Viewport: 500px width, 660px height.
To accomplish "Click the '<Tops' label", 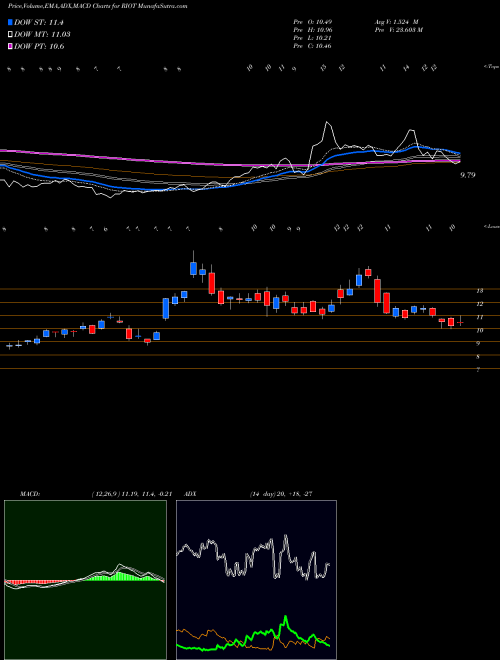I will [491, 67].
